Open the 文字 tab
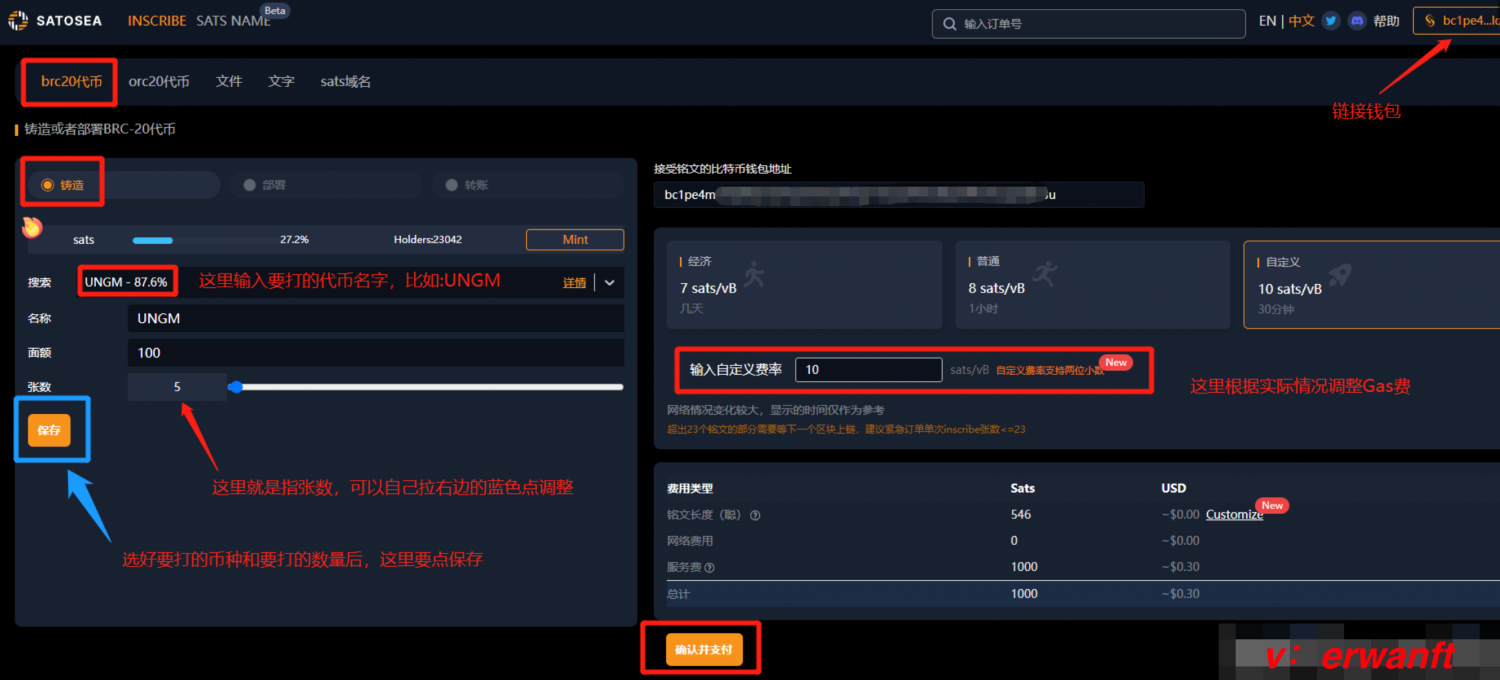Viewport: 1500px width, 680px height. [x=281, y=82]
